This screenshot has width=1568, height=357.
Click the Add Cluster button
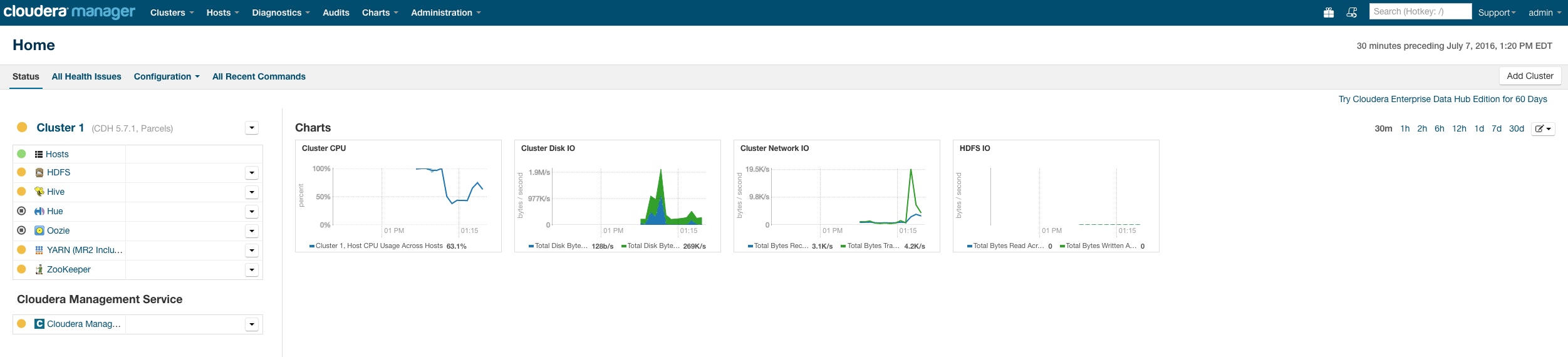(x=1530, y=76)
